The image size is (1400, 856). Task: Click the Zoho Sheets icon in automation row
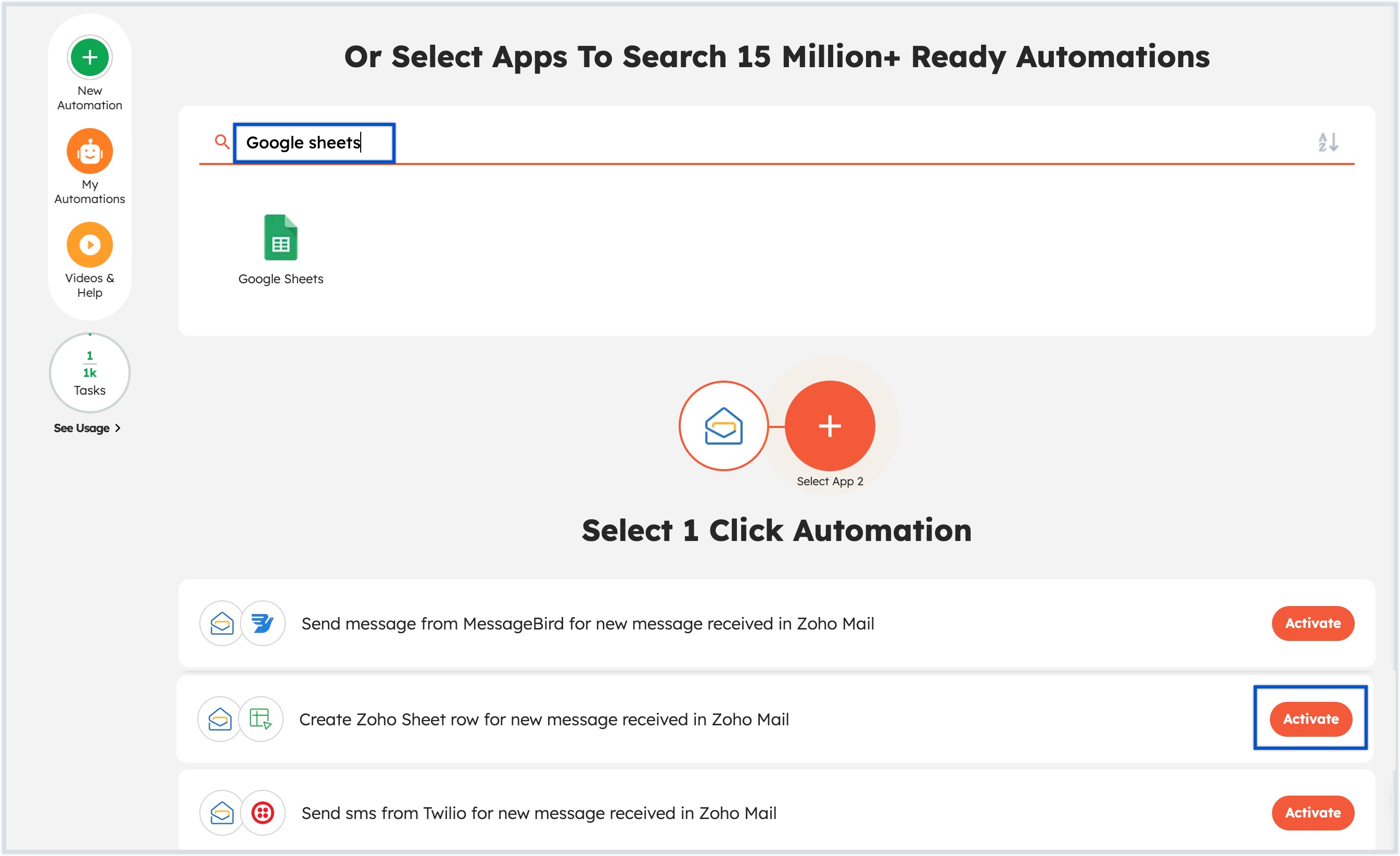coord(259,719)
